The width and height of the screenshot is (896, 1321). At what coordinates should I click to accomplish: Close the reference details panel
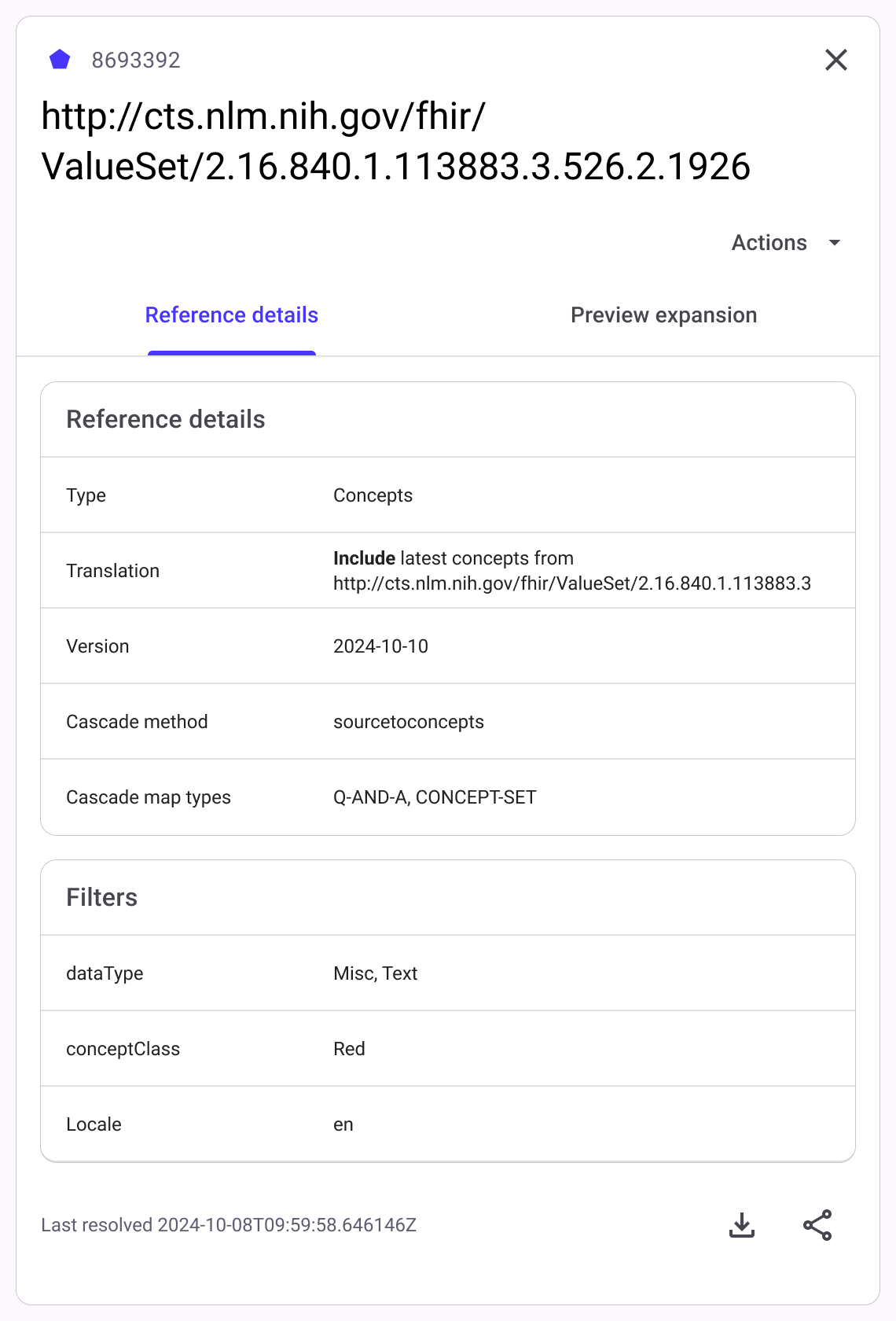point(835,60)
